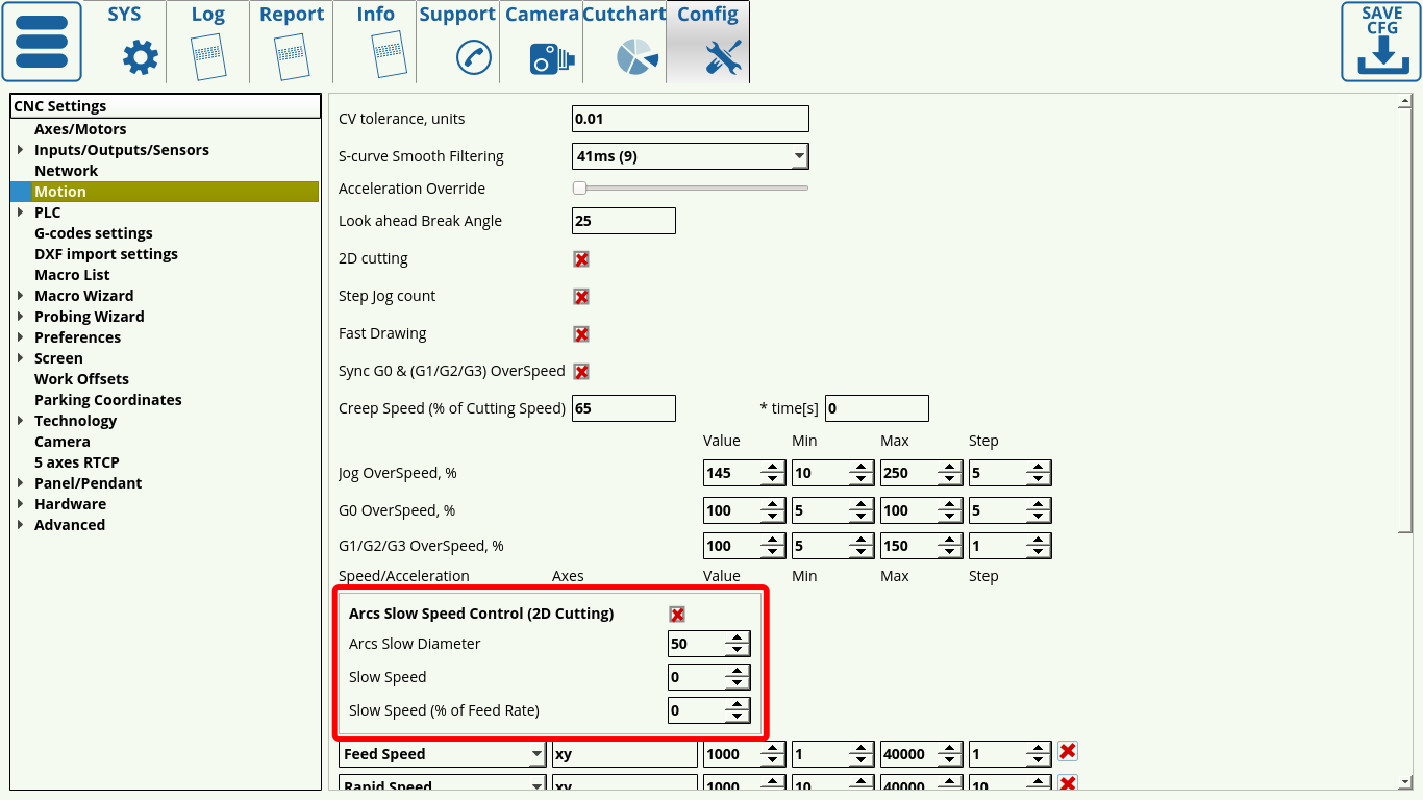Open the SYS gear tab

[x=139, y=57]
